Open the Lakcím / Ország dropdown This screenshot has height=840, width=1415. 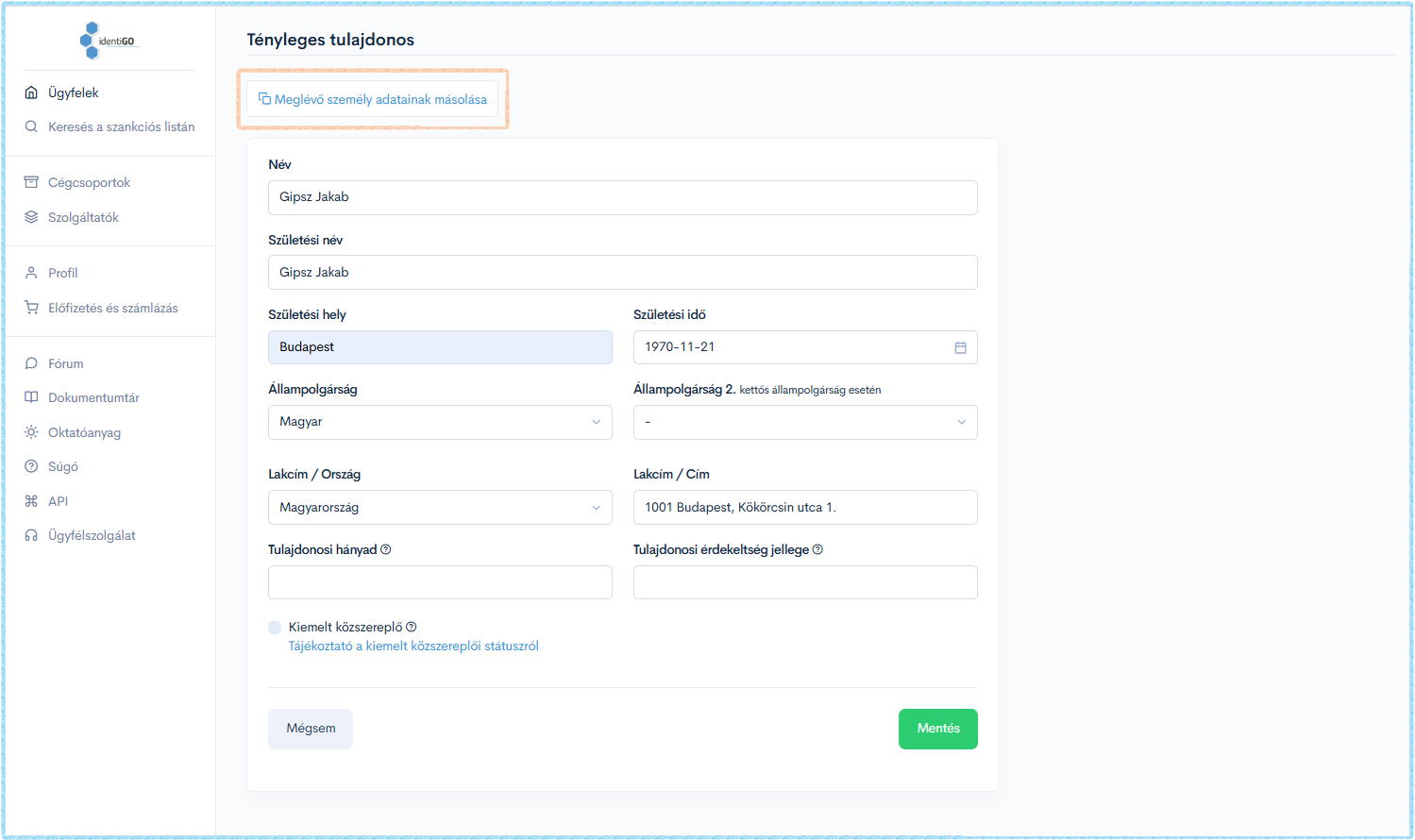[x=440, y=508]
